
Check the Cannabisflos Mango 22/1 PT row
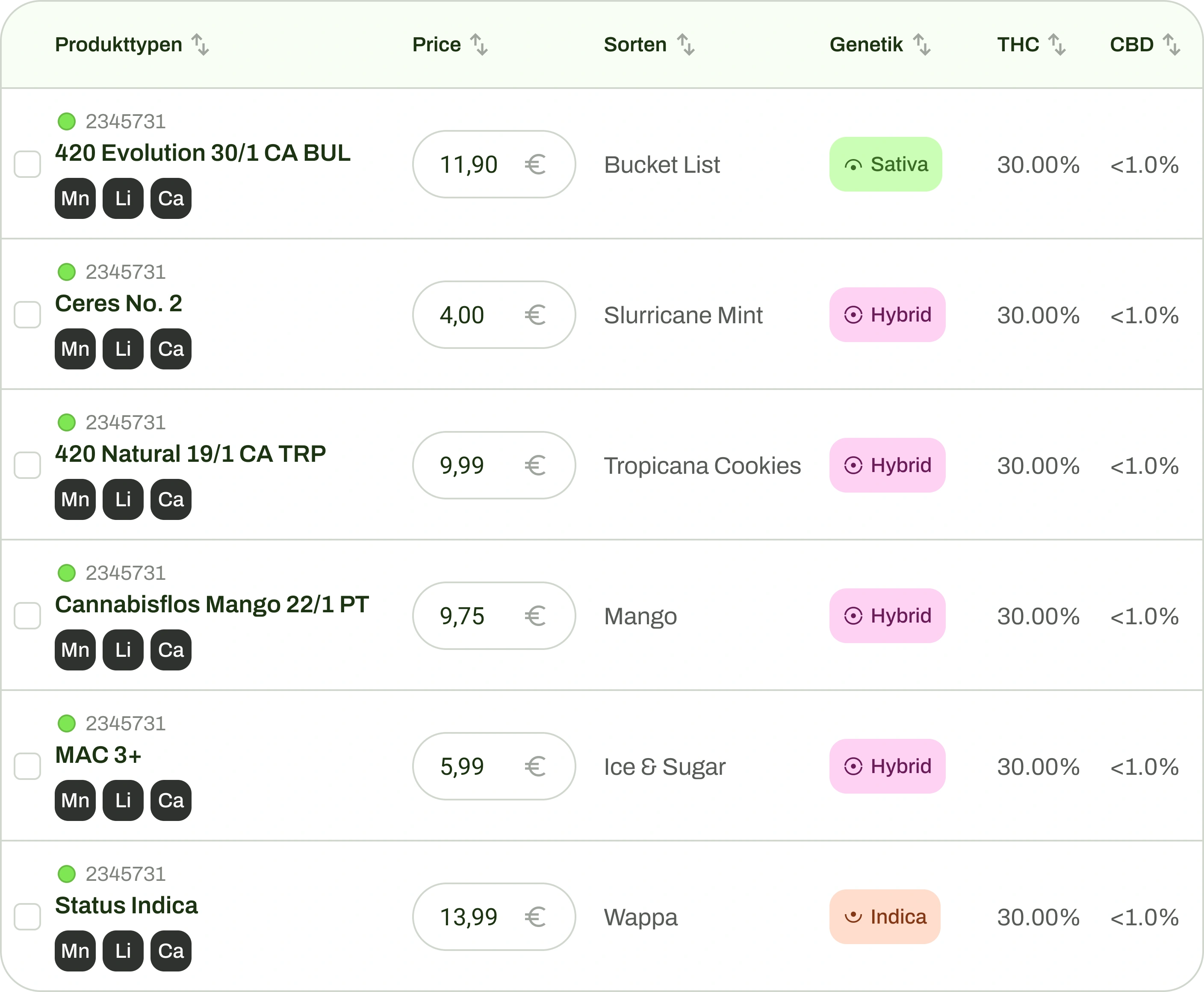[27, 616]
